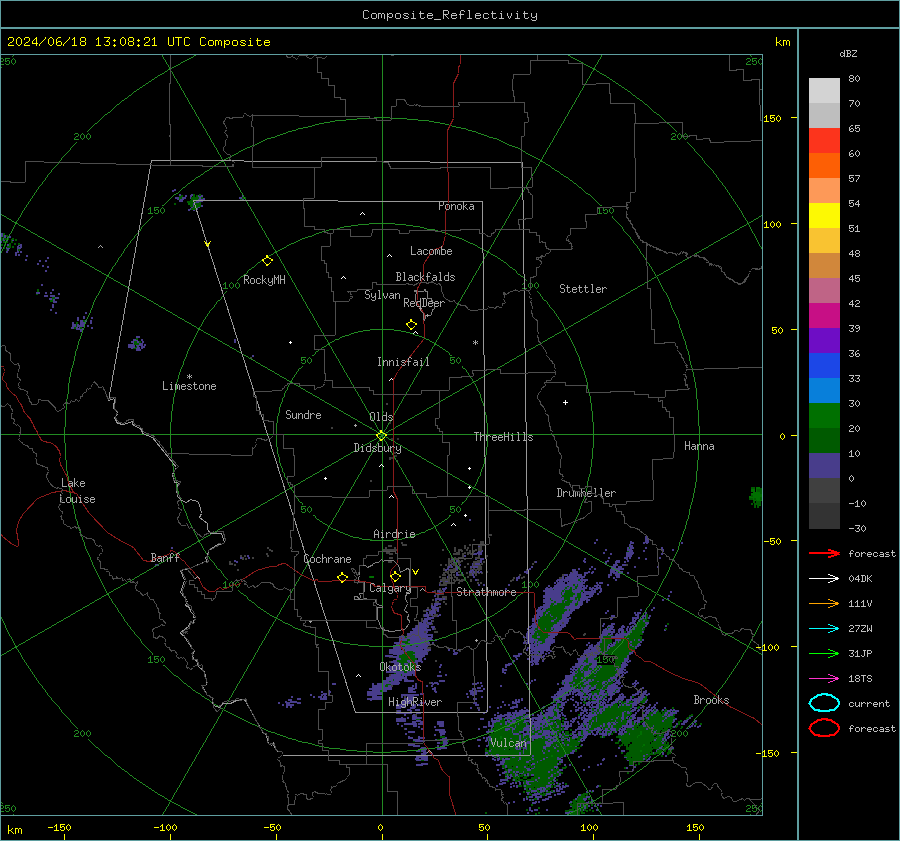This screenshot has width=900, height=841.
Task: Click the Sylvan label
Action: coord(382,295)
